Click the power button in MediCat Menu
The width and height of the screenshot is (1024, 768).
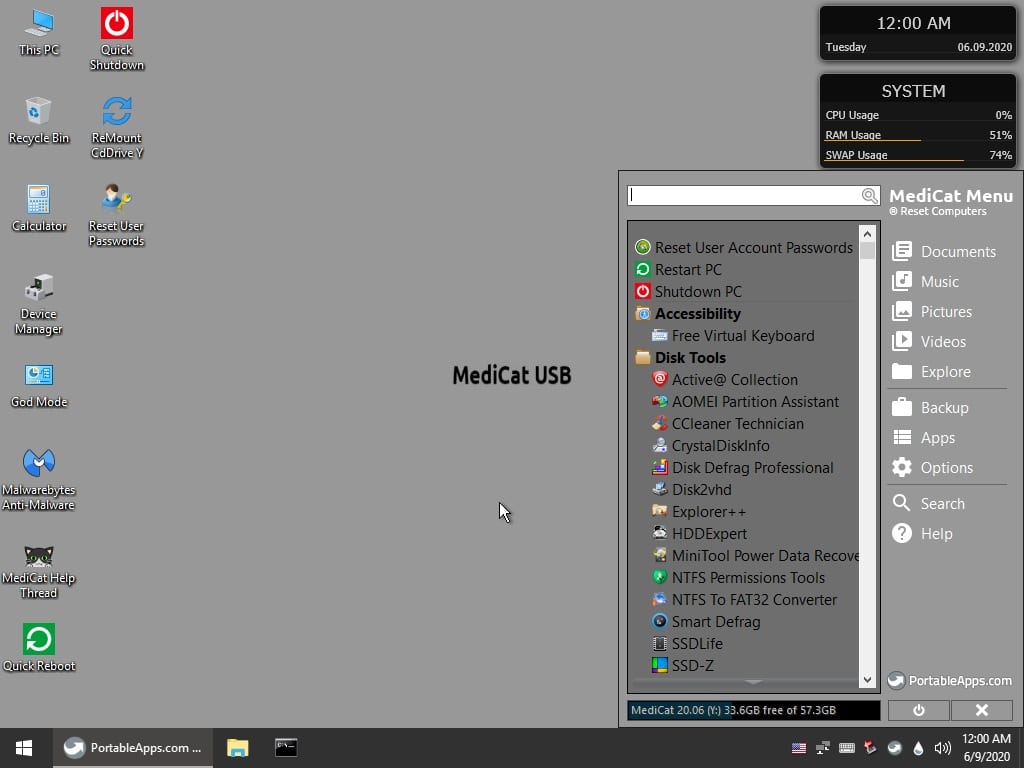tap(919, 710)
